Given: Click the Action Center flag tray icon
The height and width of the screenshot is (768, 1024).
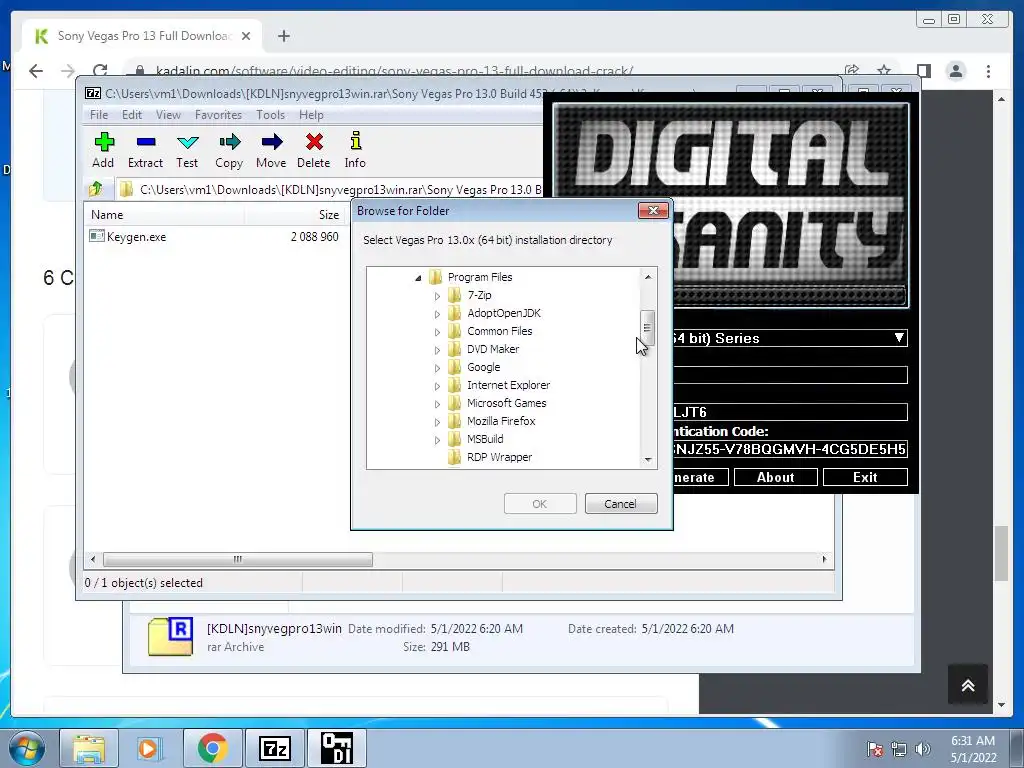Looking at the screenshot, I should (874, 749).
